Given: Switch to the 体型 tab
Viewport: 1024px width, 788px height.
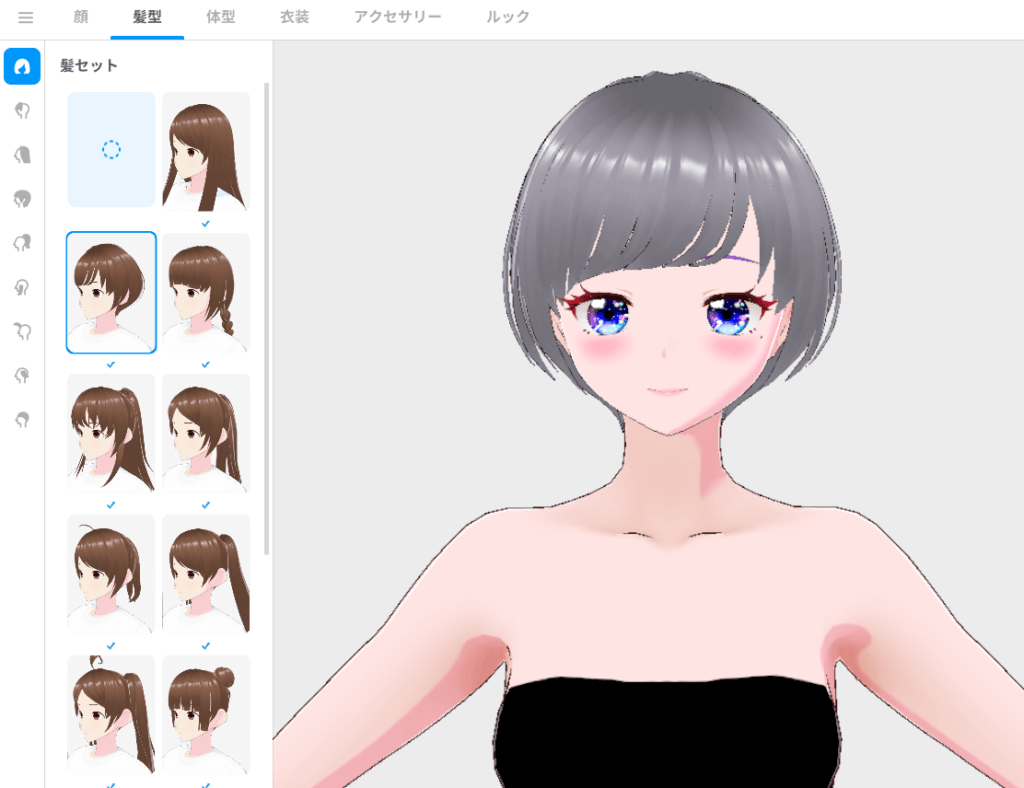Looking at the screenshot, I should [x=221, y=17].
